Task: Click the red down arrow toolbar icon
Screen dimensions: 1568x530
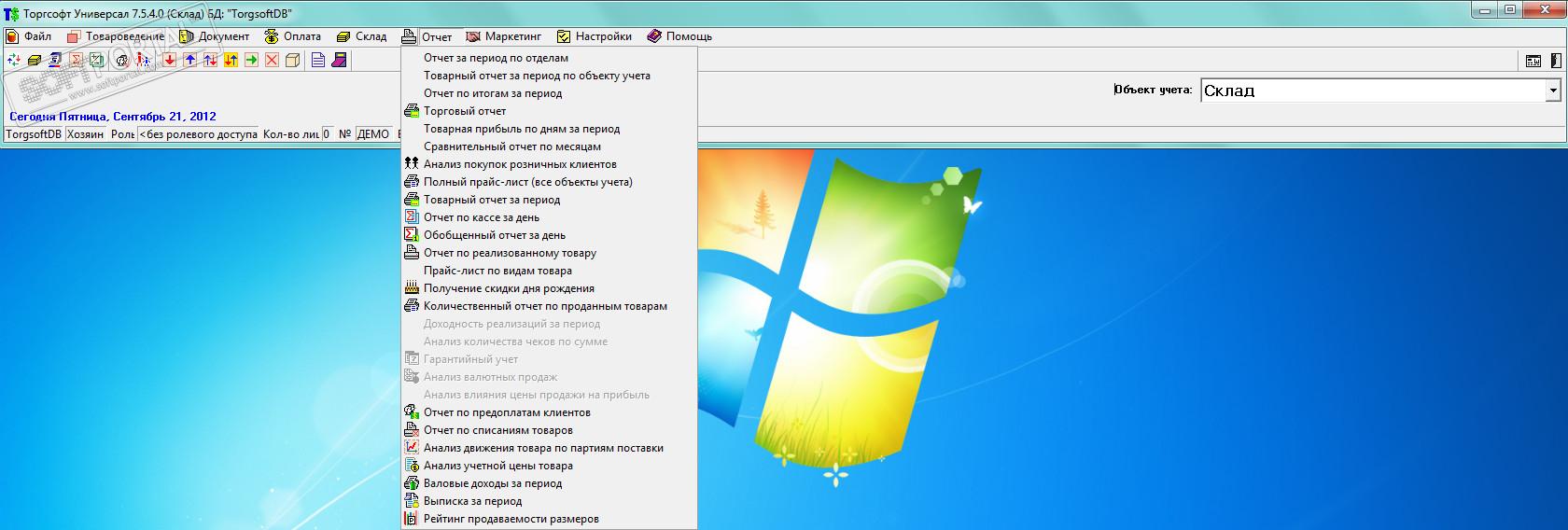Action: tap(170, 60)
